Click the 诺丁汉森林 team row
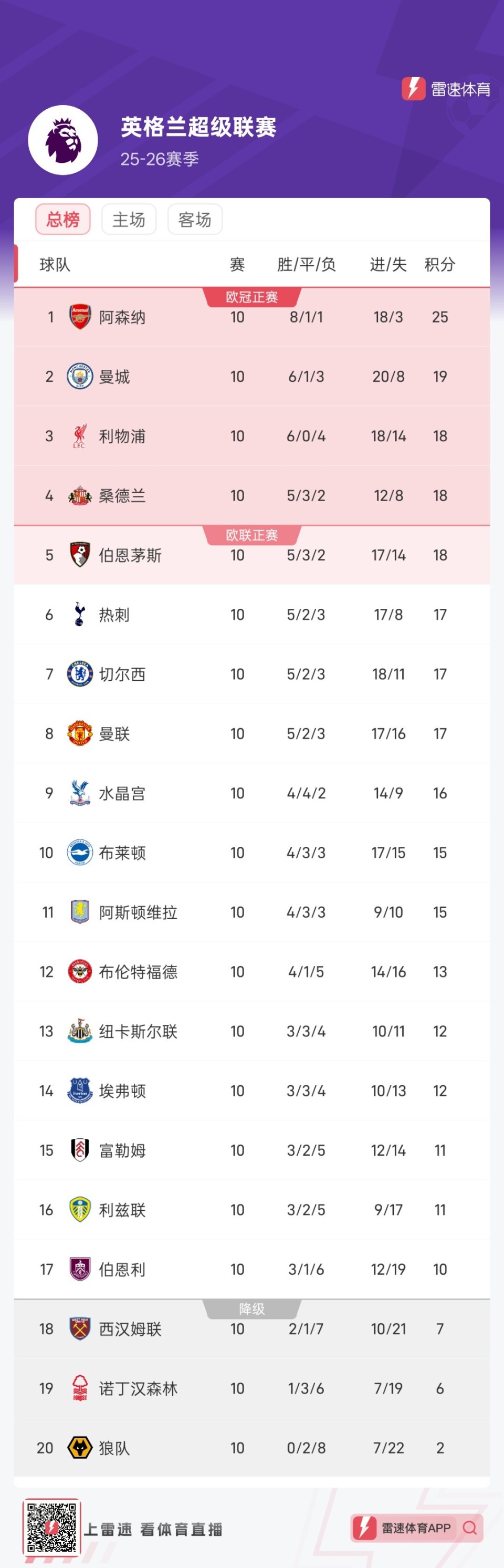This screenshot has height=1568, width=504. click(x=252, y=1388)
